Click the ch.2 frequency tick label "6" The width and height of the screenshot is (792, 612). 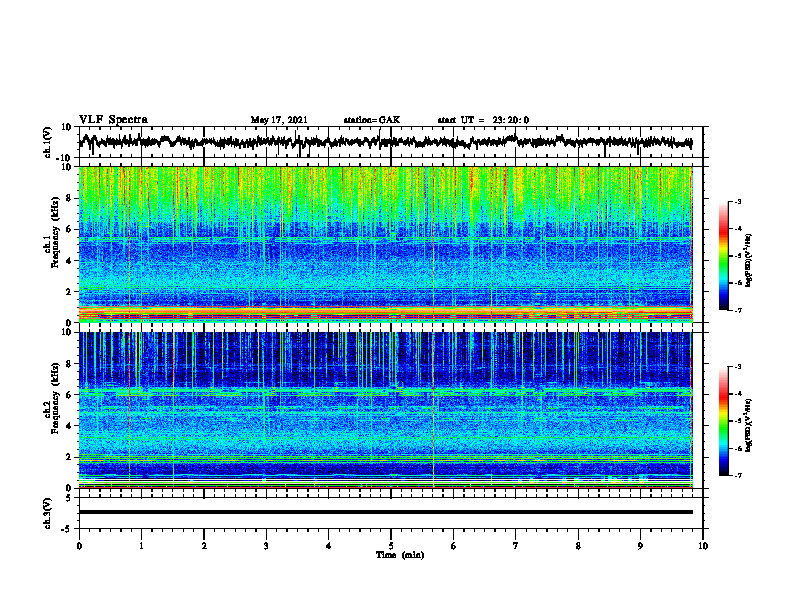pos(70,395)
